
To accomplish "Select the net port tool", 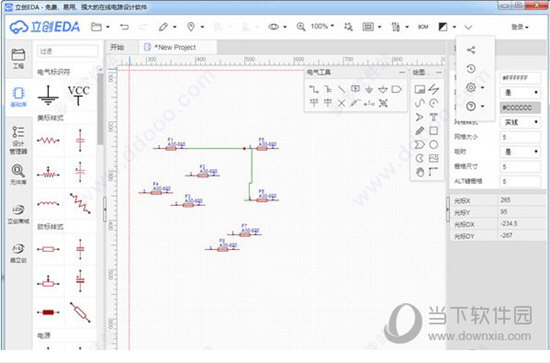I will [396, 89].
